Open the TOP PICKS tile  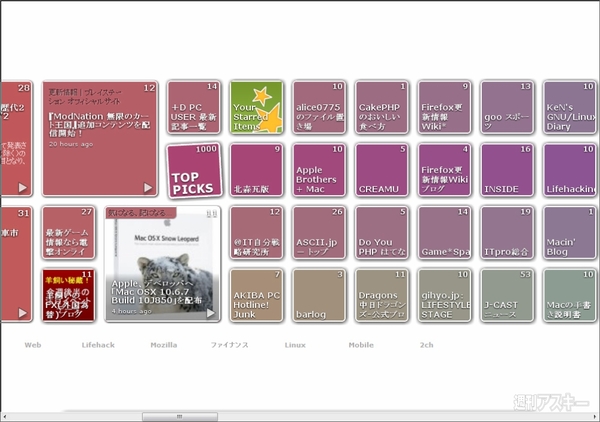(194, 170)
